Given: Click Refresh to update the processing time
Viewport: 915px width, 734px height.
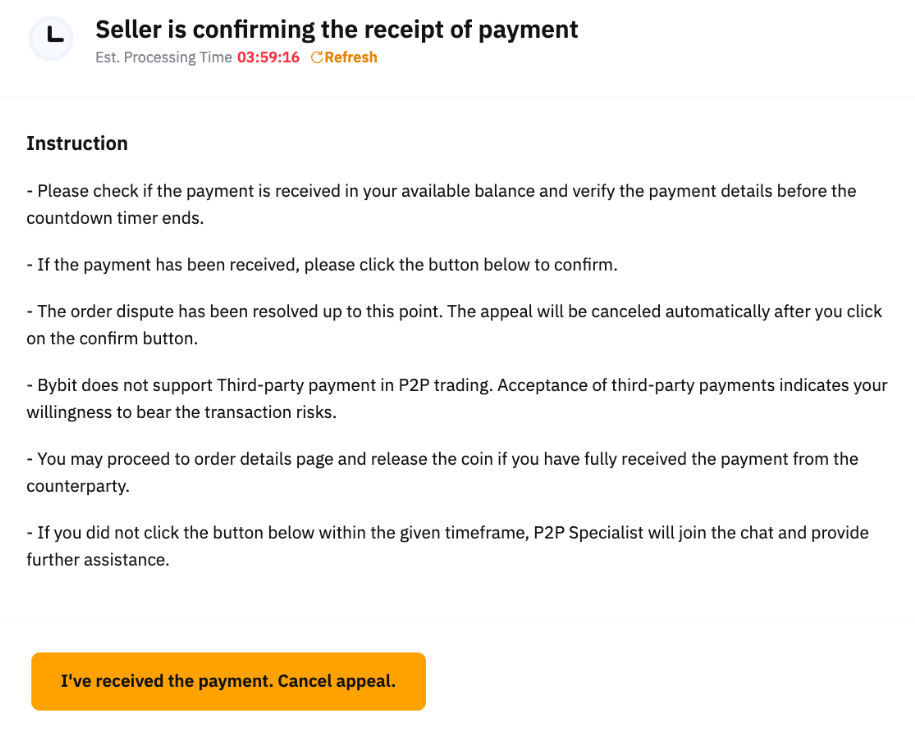Looking at the screenshot, I should pyautogui.click(x=344, y=57).
